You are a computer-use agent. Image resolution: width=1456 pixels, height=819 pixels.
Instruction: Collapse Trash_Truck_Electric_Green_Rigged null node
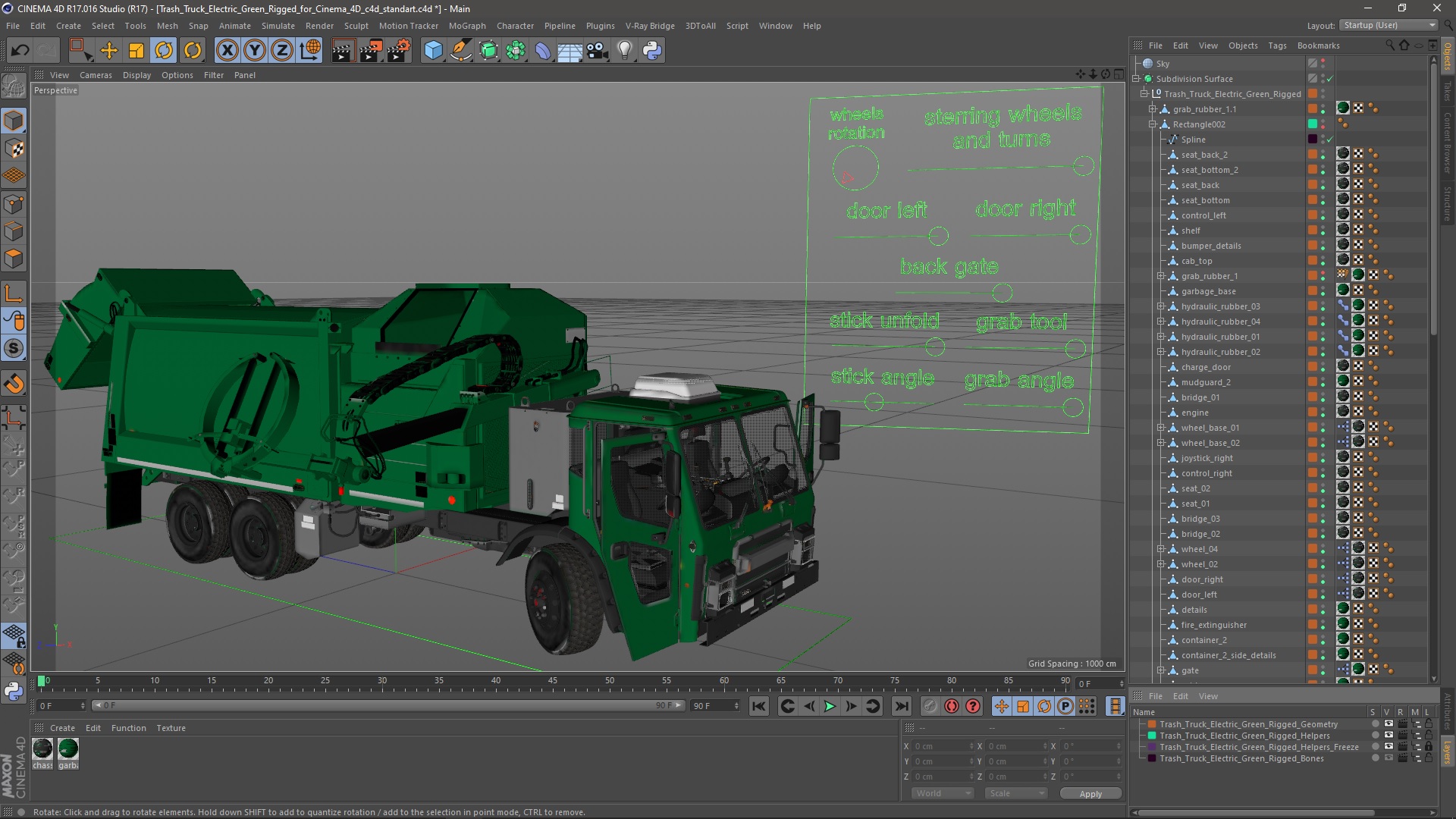coord(1144,94)
